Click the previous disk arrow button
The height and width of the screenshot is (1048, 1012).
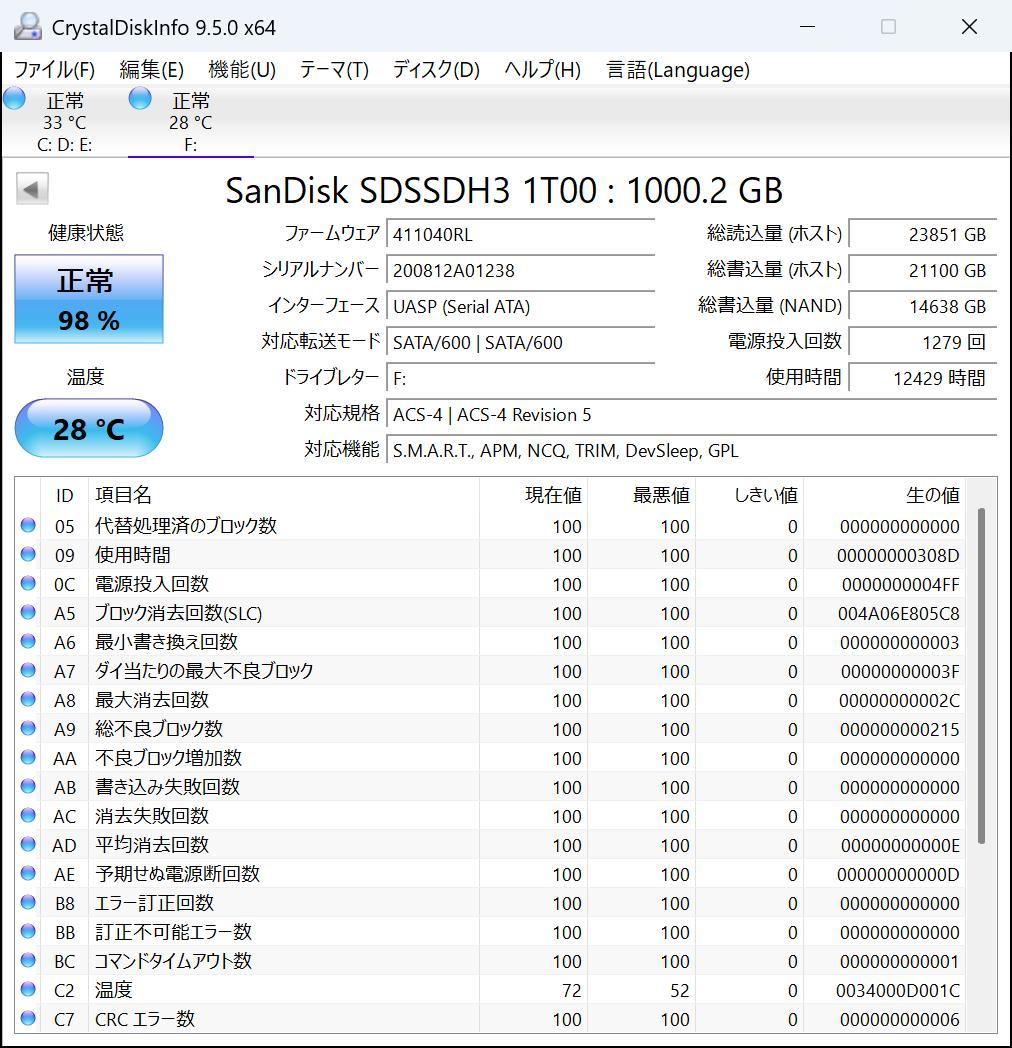click(32, 189)
